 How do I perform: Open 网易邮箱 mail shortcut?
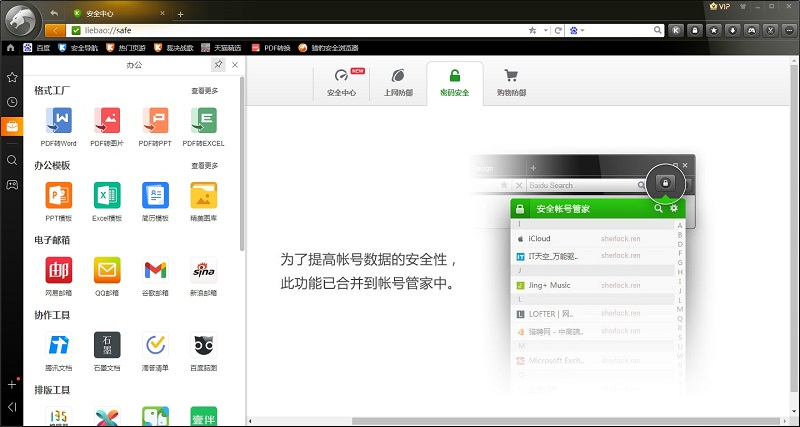pos(58,276)
